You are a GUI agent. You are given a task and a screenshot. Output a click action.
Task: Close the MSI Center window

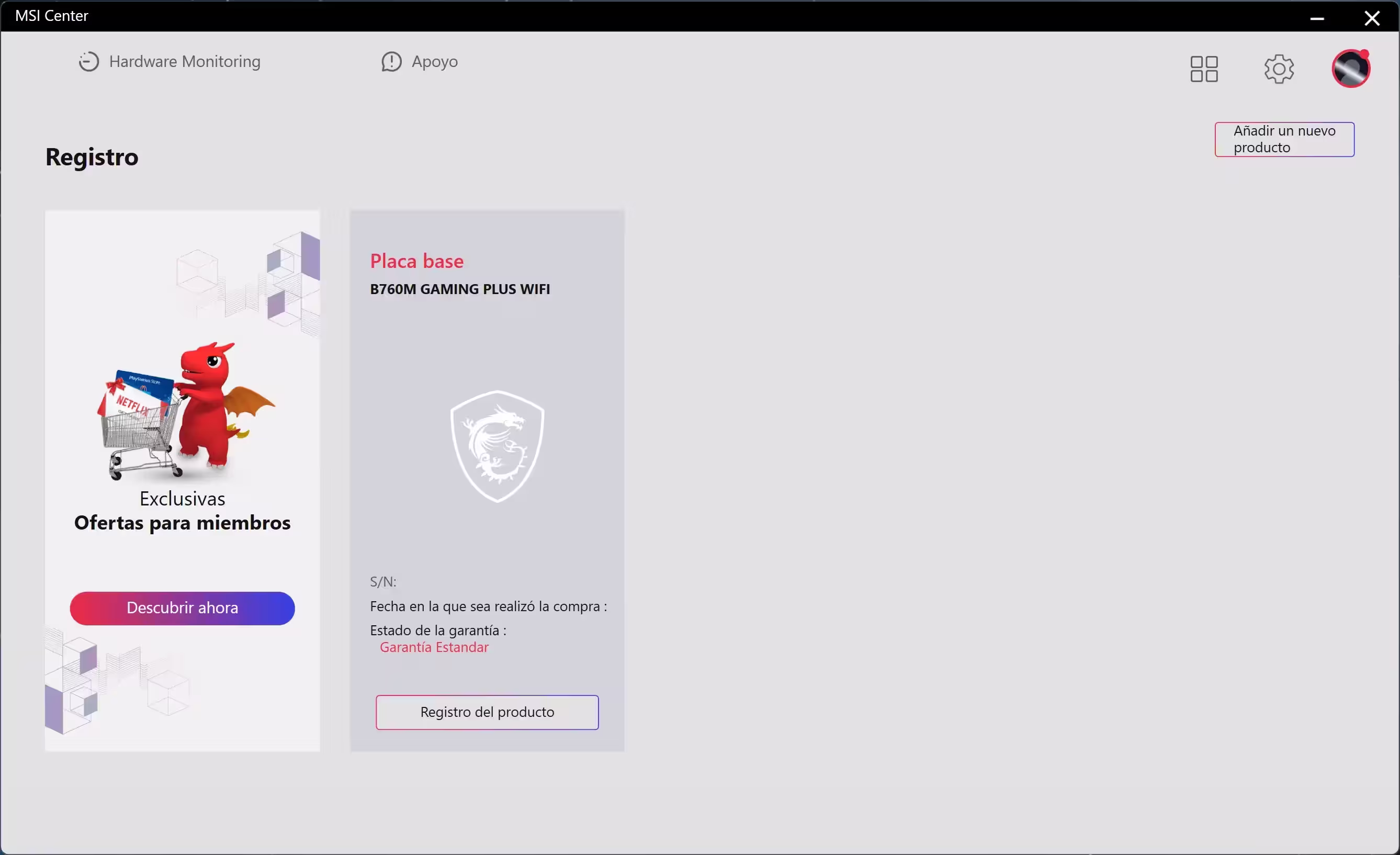click(x=1372, y=18)
